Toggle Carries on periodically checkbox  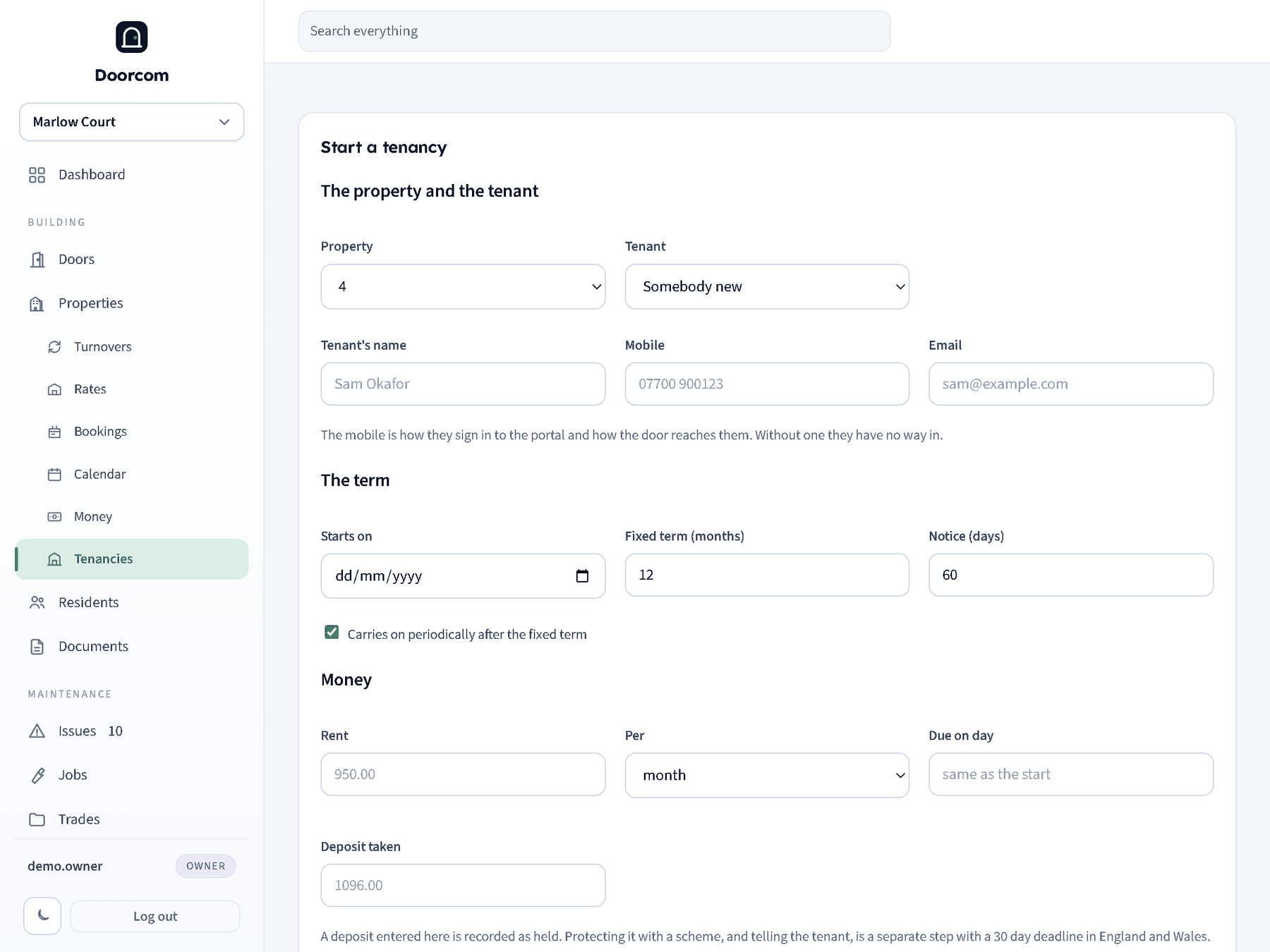[332, 632]
